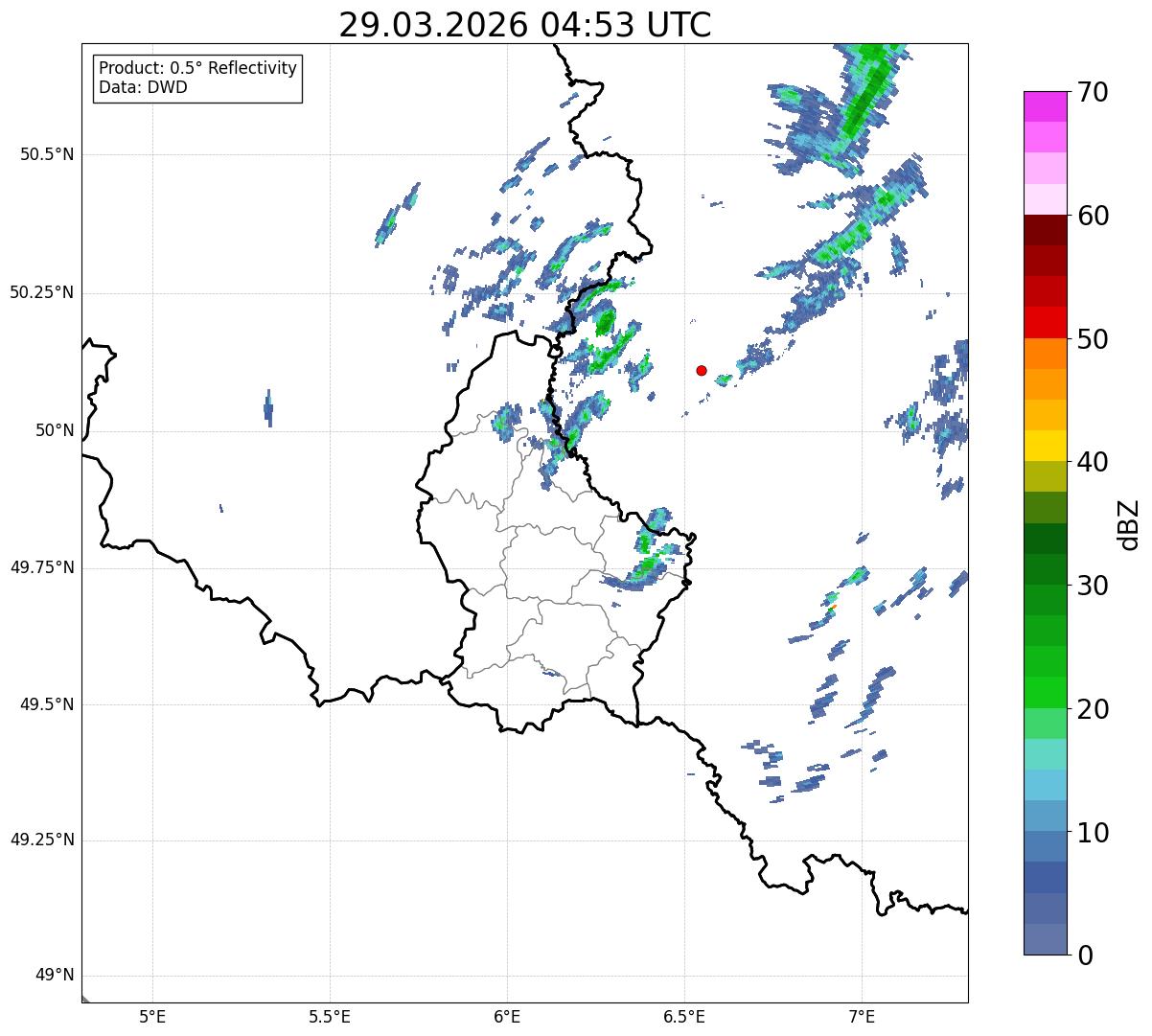This screenshot has width=1152, height=1036.
Task: Click the colorbar tick label "30"
Action: pos(1093,586)
